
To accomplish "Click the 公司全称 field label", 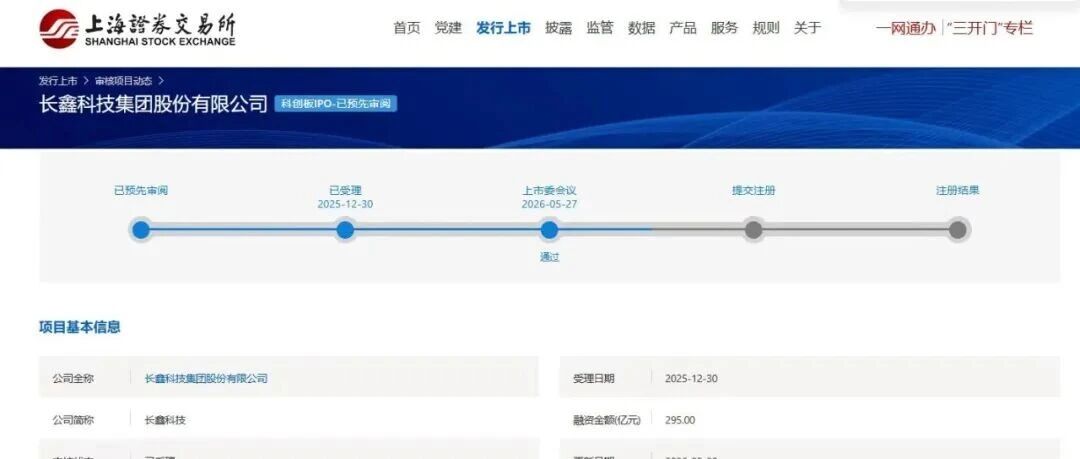I will [73, 378].
